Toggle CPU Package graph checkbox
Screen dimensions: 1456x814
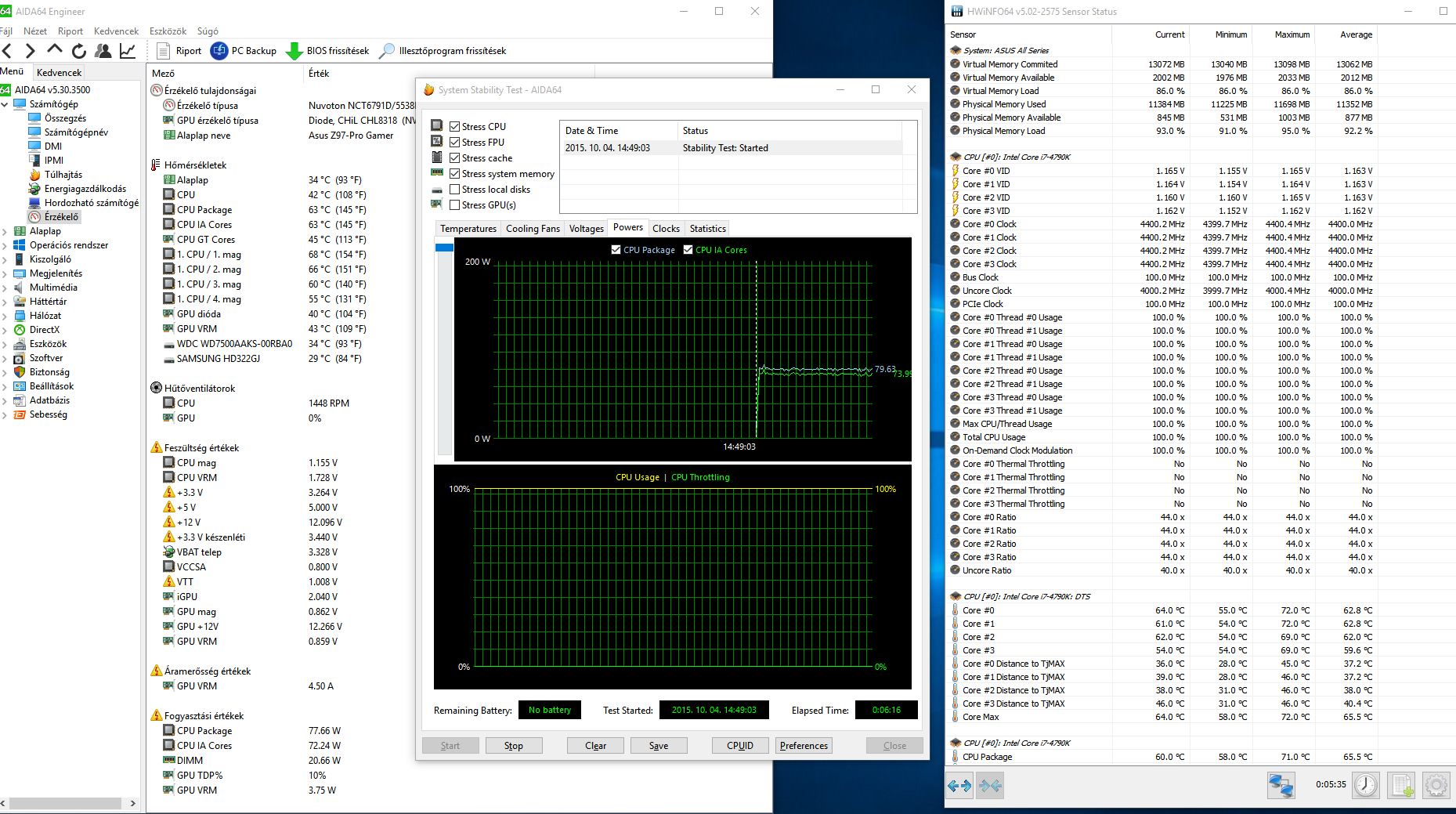tap(616, 250)
